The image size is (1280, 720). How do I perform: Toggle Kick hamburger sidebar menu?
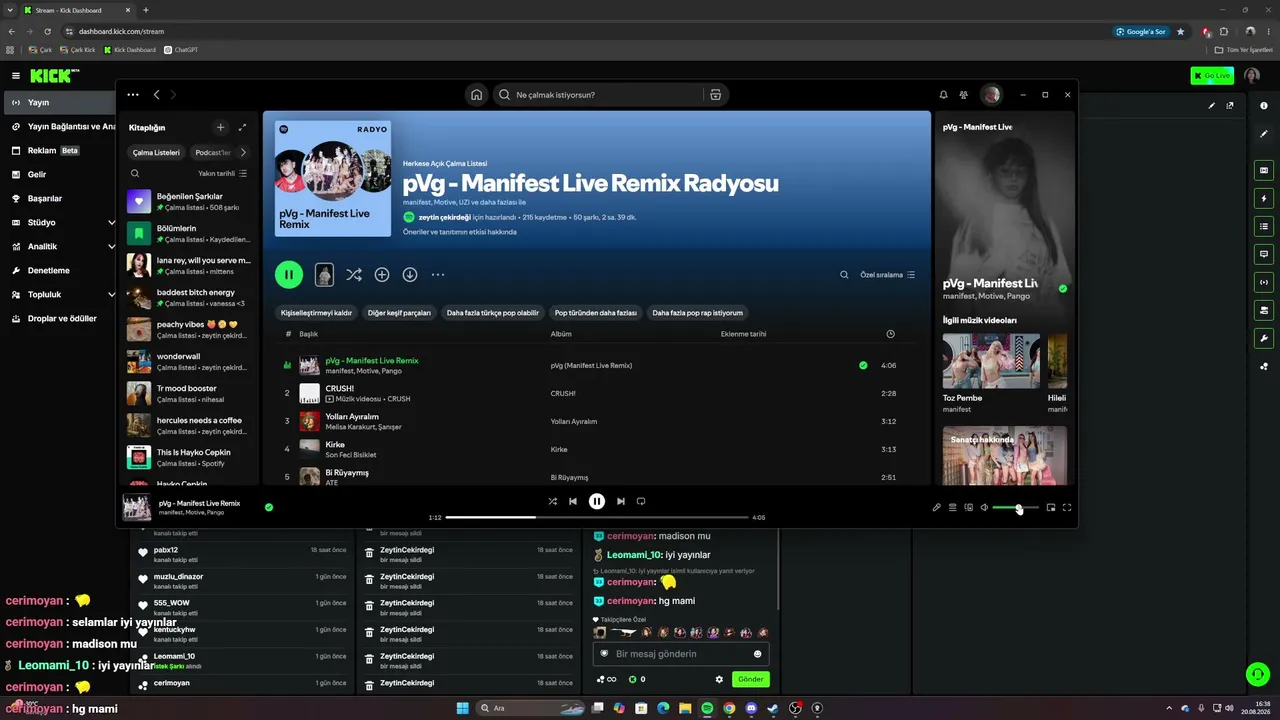[x=16, y=76]
